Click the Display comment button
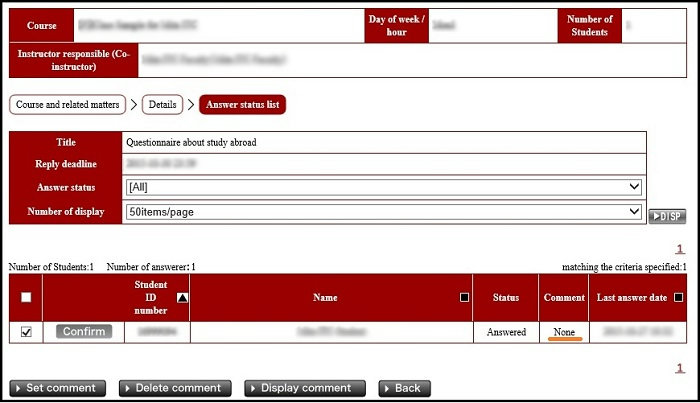 coord(304,388)
